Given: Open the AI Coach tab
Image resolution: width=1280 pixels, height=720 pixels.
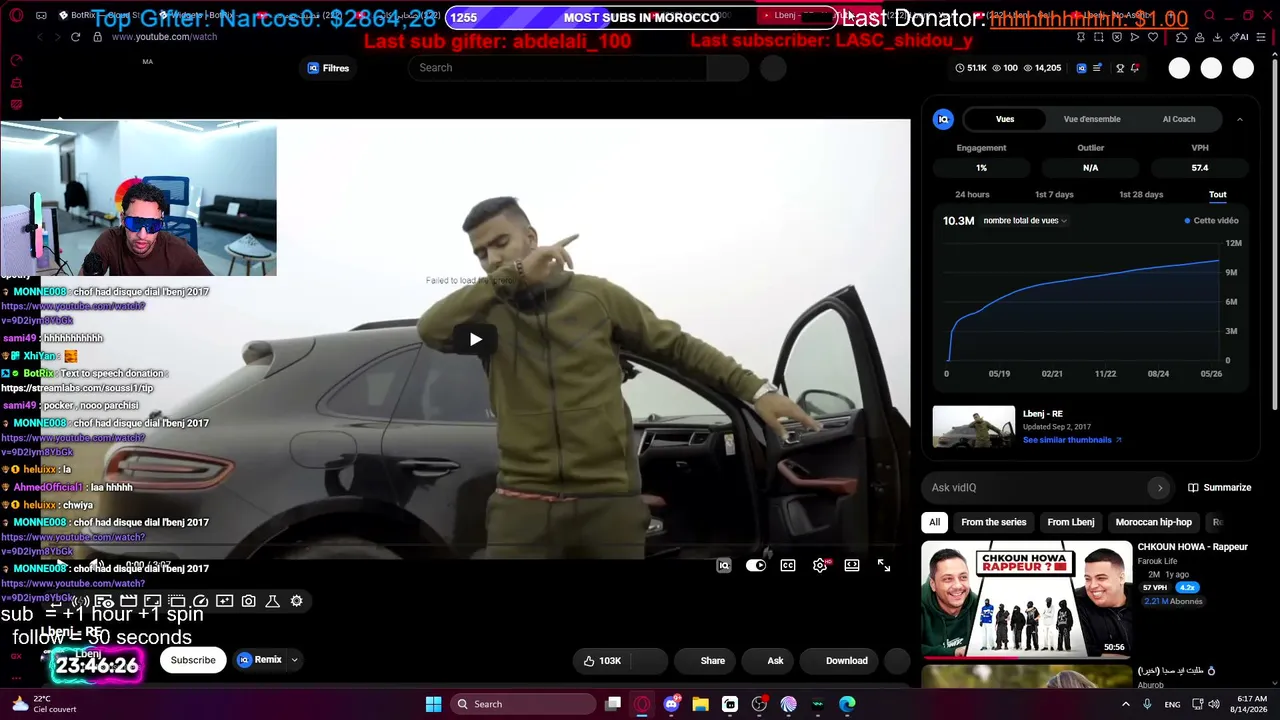Looking at the screenshot, I should pyautogui.click(x=1179, y=119).
